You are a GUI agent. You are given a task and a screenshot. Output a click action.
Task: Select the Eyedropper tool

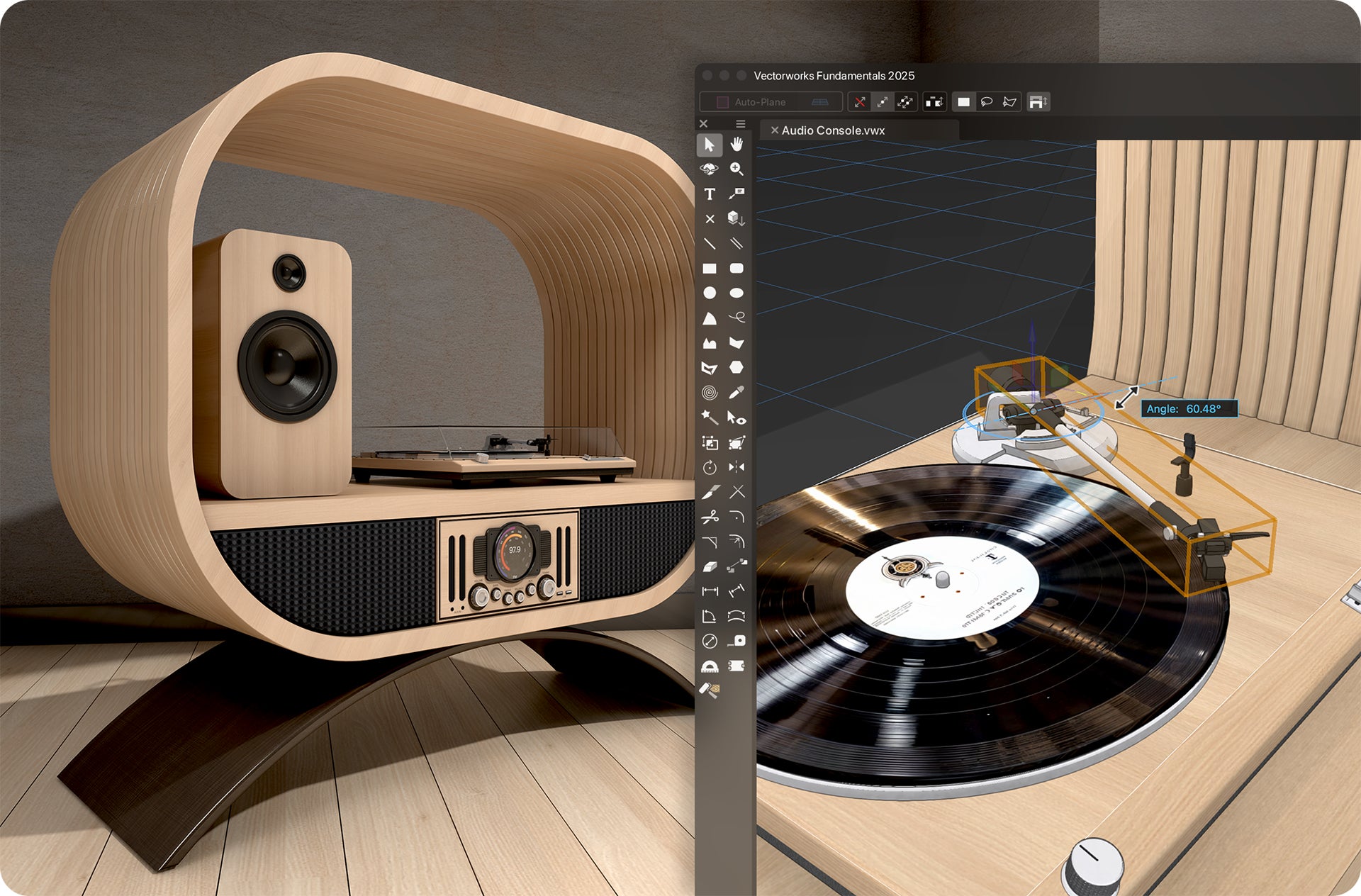[736, 392]
